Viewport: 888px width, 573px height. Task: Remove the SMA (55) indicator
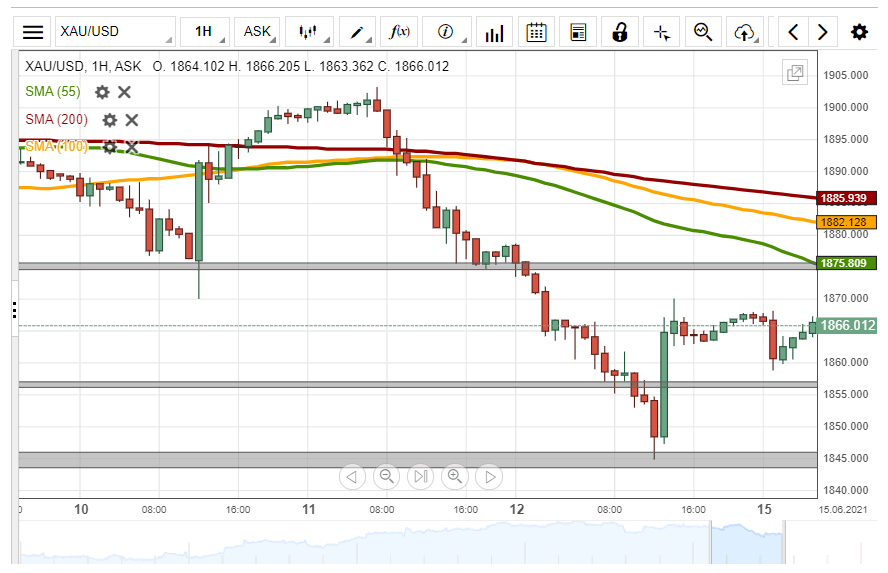pos(125,92)
